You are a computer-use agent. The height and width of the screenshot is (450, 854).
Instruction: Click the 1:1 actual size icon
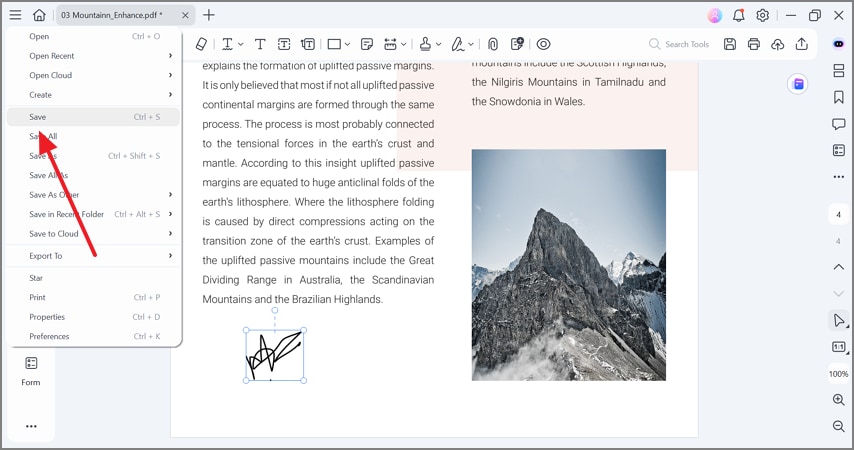coord(839,347)
